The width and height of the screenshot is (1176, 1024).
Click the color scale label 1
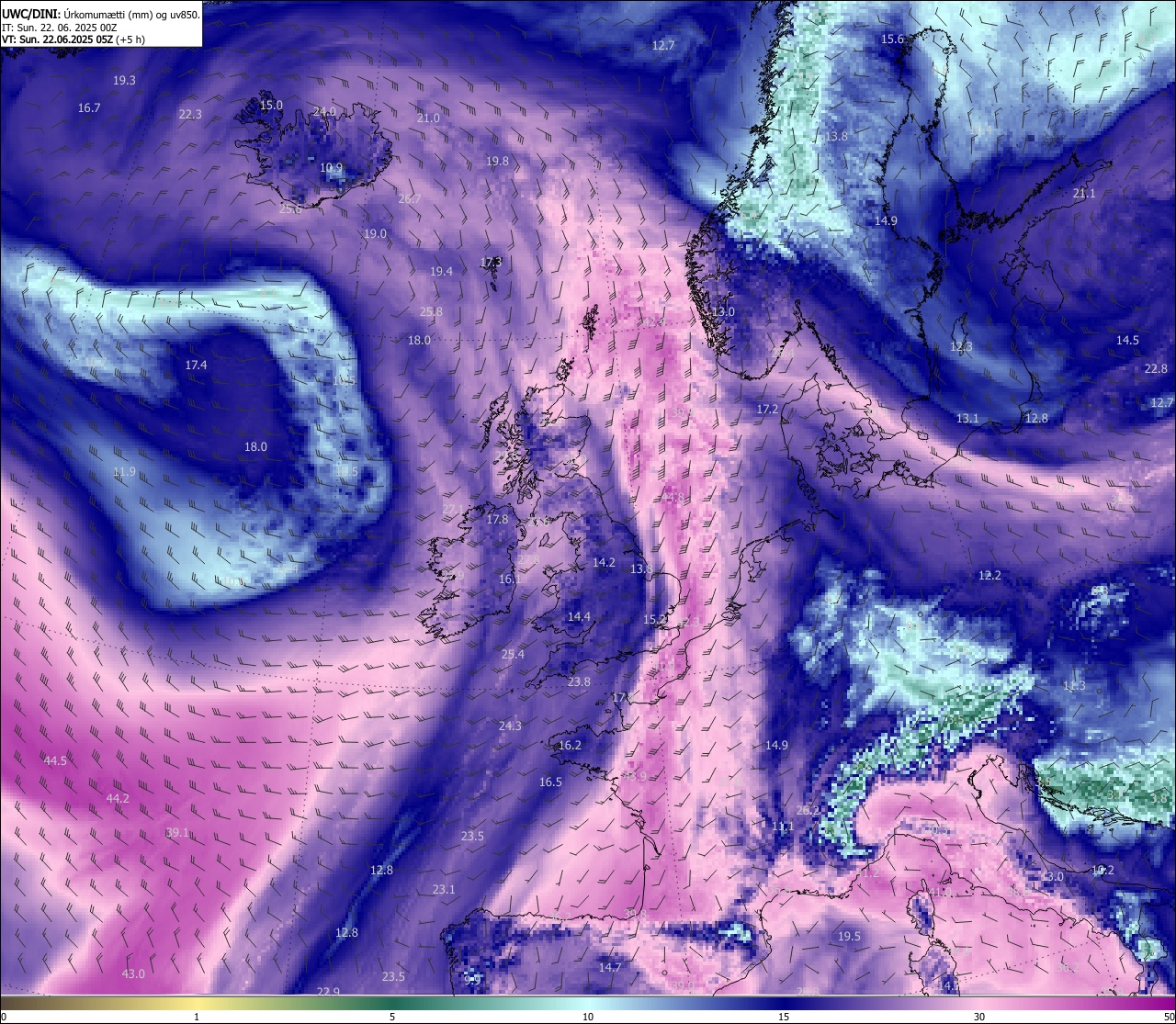197,1017
